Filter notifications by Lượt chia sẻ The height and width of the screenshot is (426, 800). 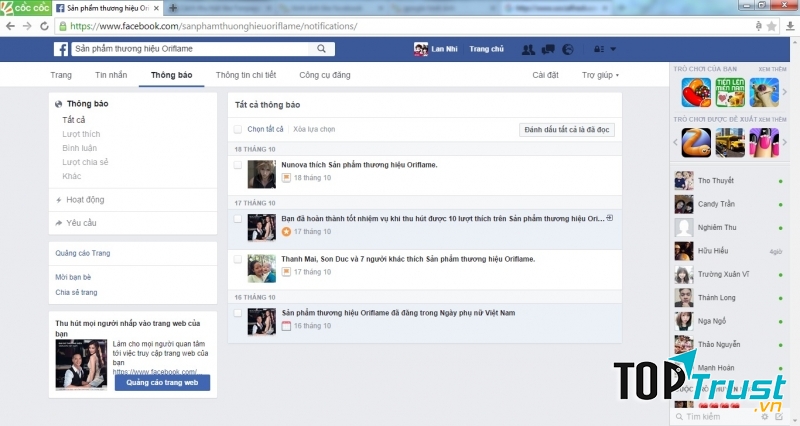85,162
